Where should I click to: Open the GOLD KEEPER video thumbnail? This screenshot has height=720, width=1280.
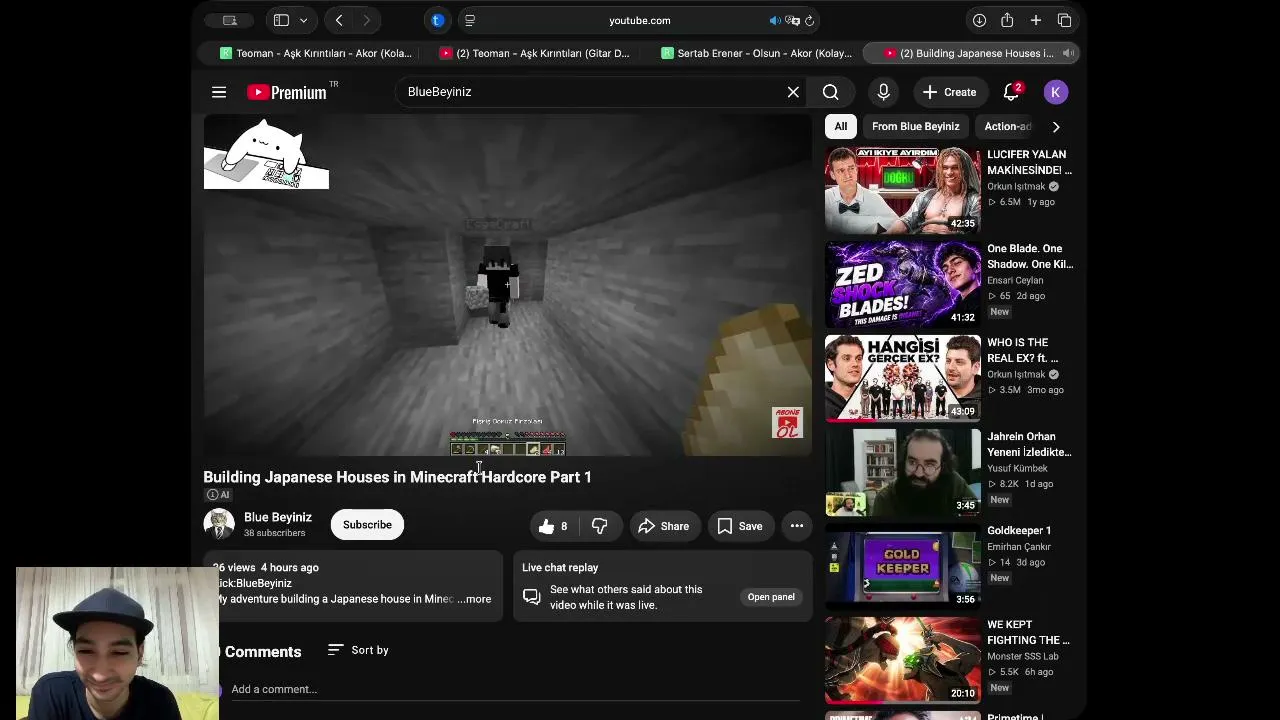click(903, 566)
